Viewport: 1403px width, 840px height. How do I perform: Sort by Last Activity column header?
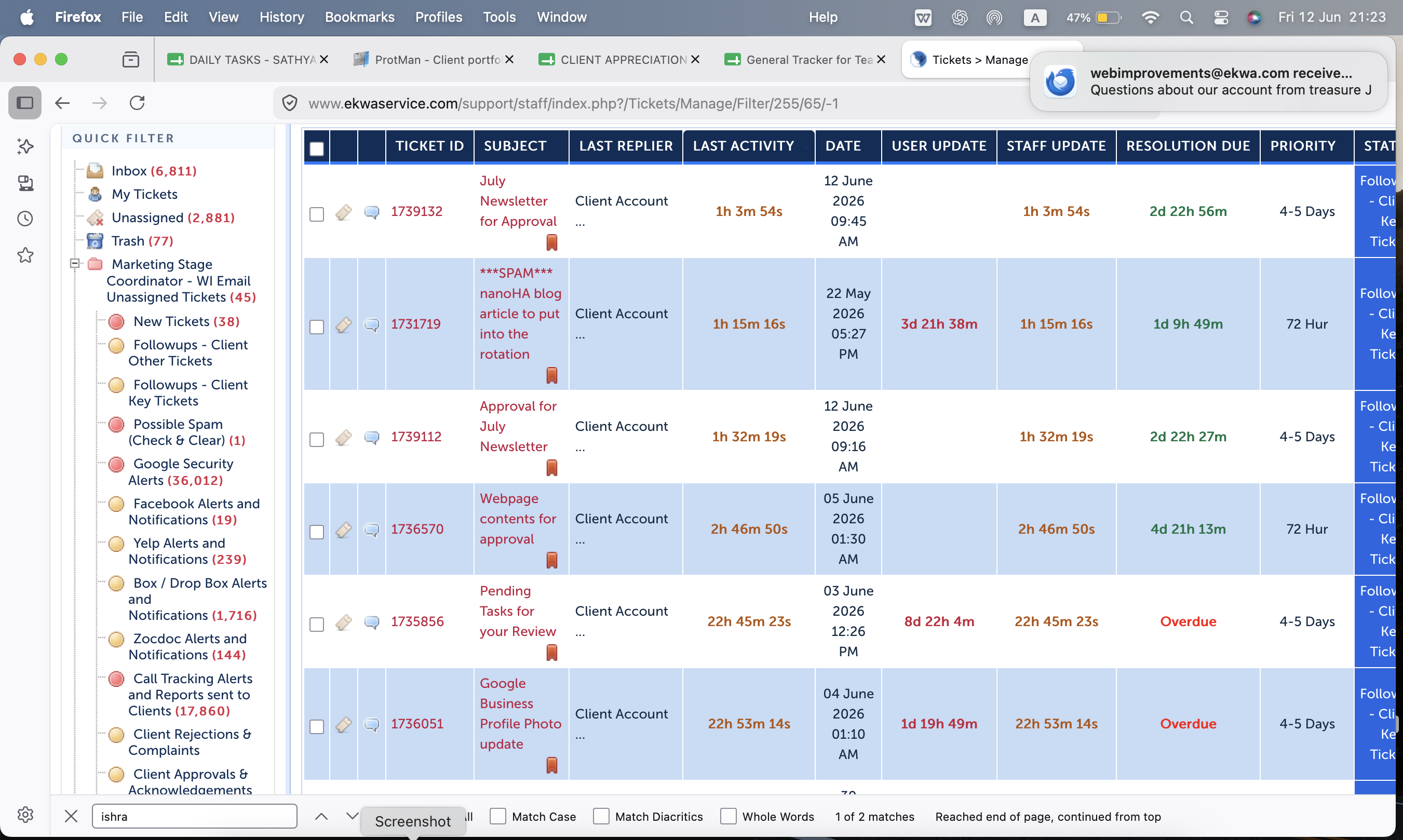click(743, 146)
